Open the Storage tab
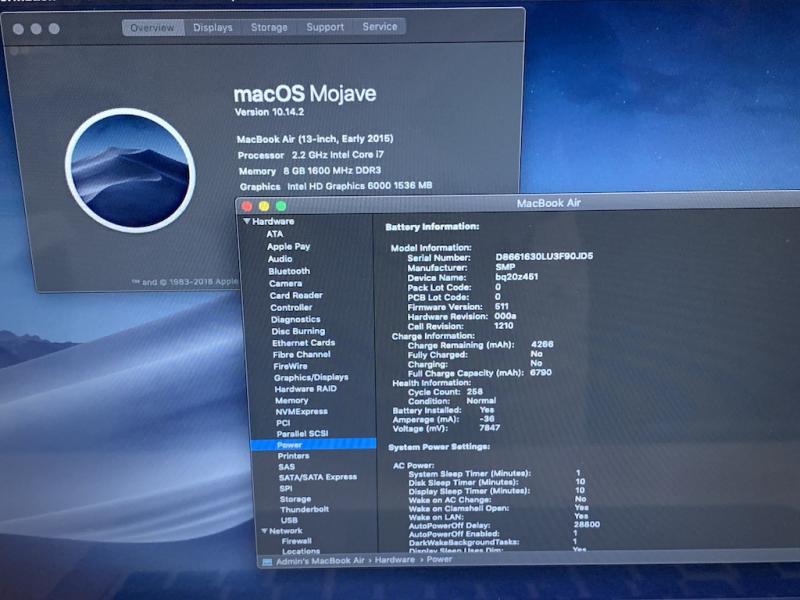The height and width of the screenshot is (600, 800). (269, 28)
